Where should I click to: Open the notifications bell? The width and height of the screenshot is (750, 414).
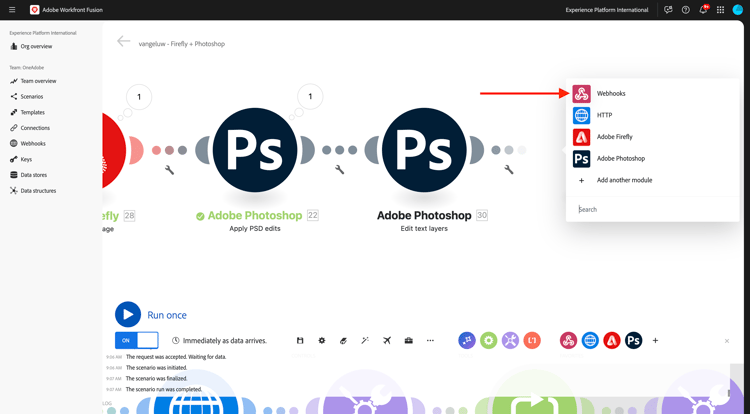703,10
